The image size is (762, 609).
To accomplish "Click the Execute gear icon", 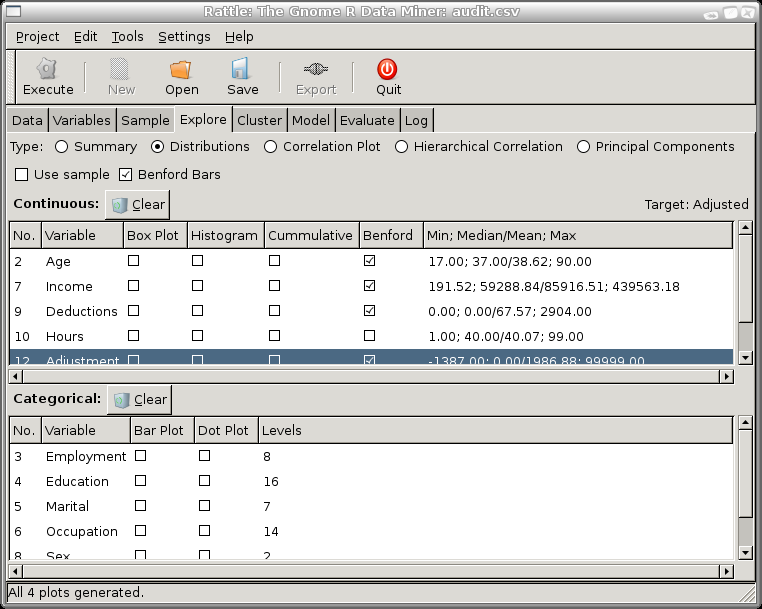I will pyautogui.click(x=47, y=69).
